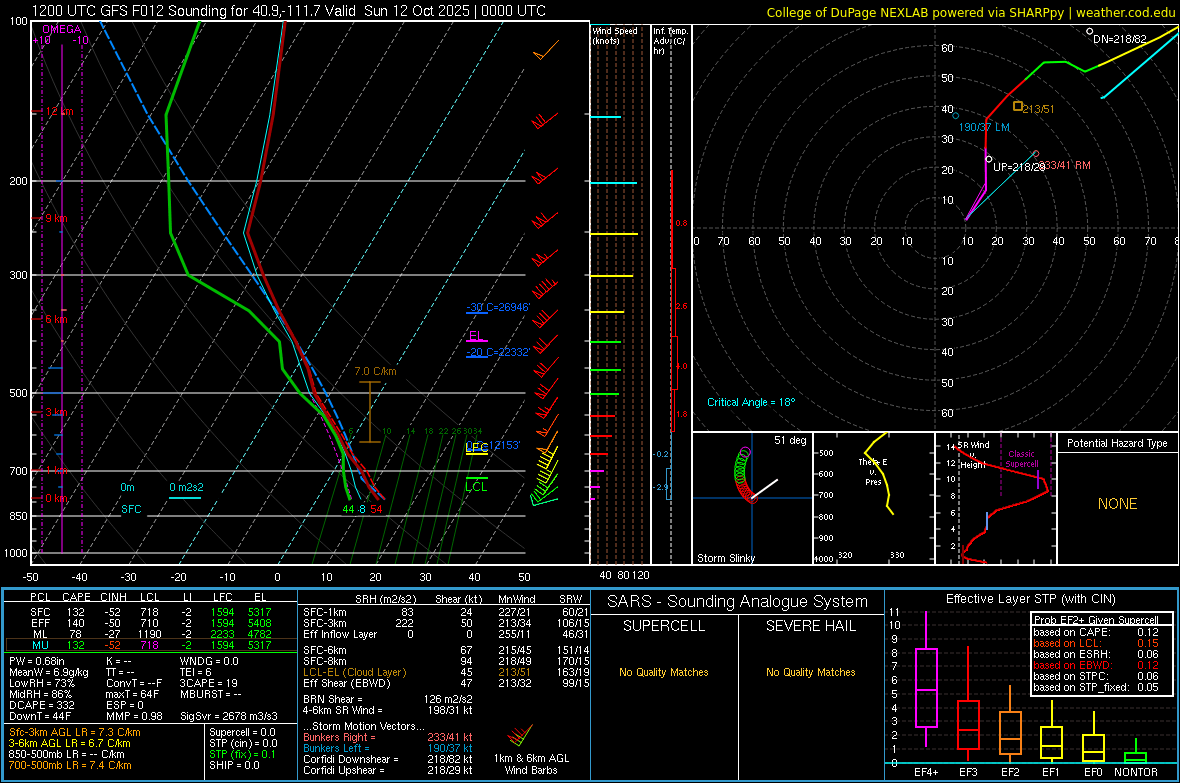Click the orange square 213/51 hodograph marker
The width and height of the screenshot is (1180, 783).
[x=1017, y=106]
